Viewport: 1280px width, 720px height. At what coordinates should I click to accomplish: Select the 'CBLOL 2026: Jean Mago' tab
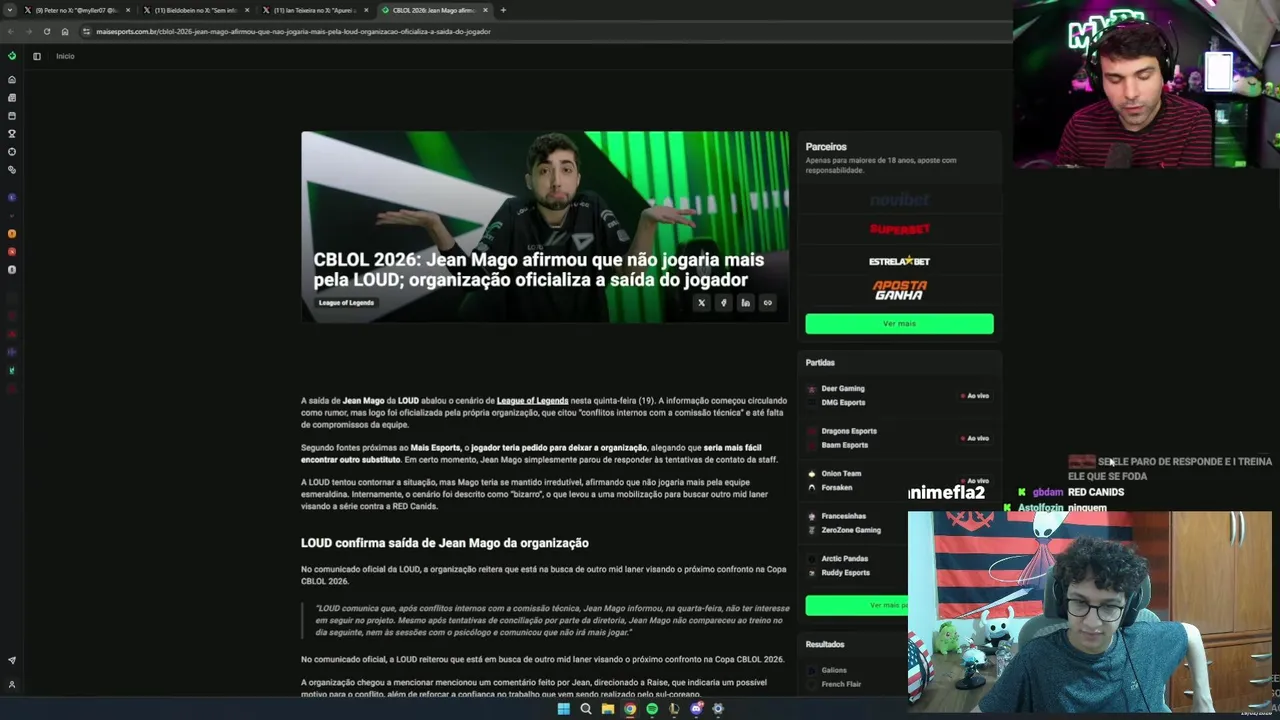pyautogui.click(x=434, y=10)
